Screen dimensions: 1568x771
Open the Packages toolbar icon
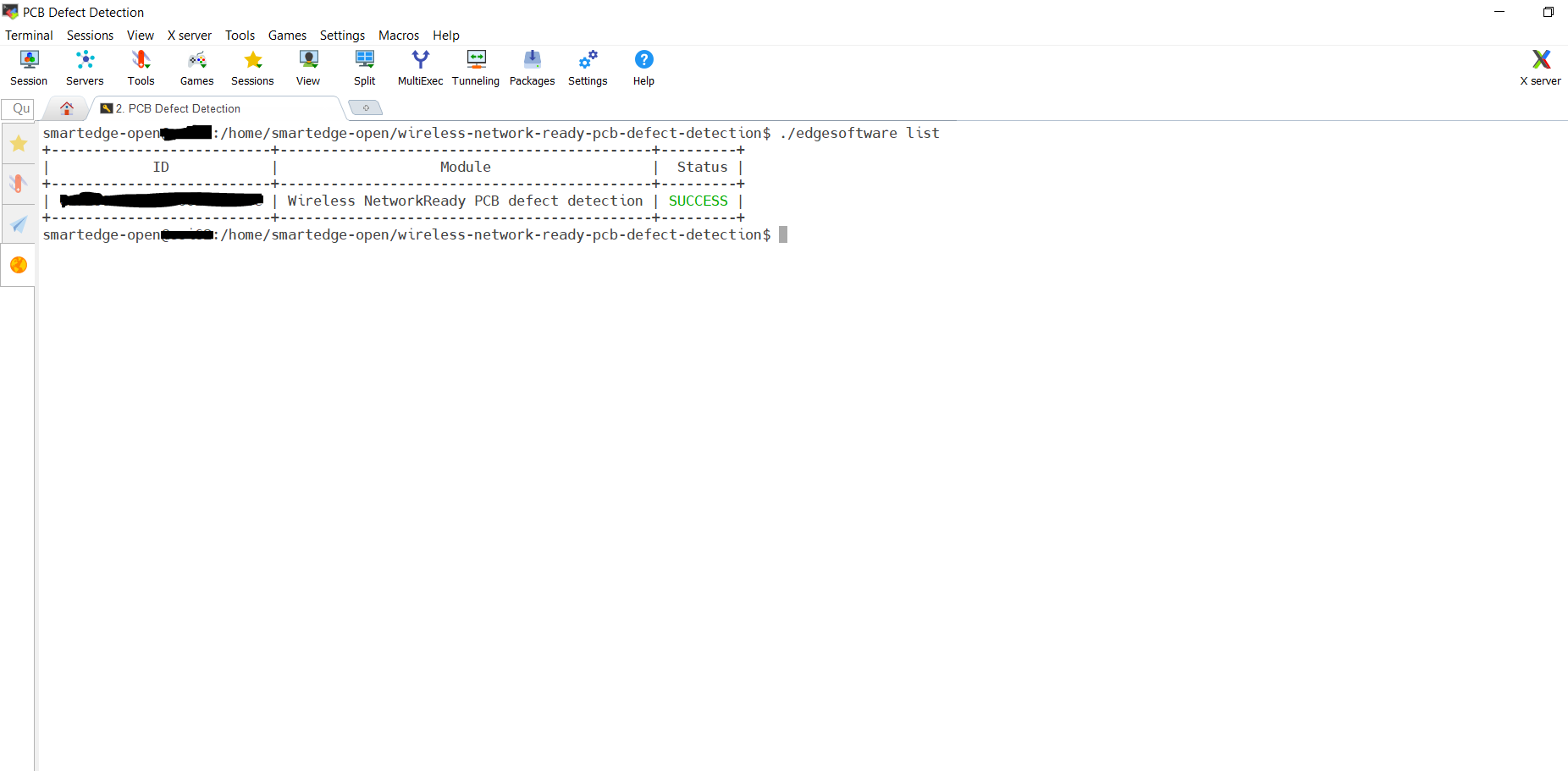pyautogui.click(x=532, y=68)
